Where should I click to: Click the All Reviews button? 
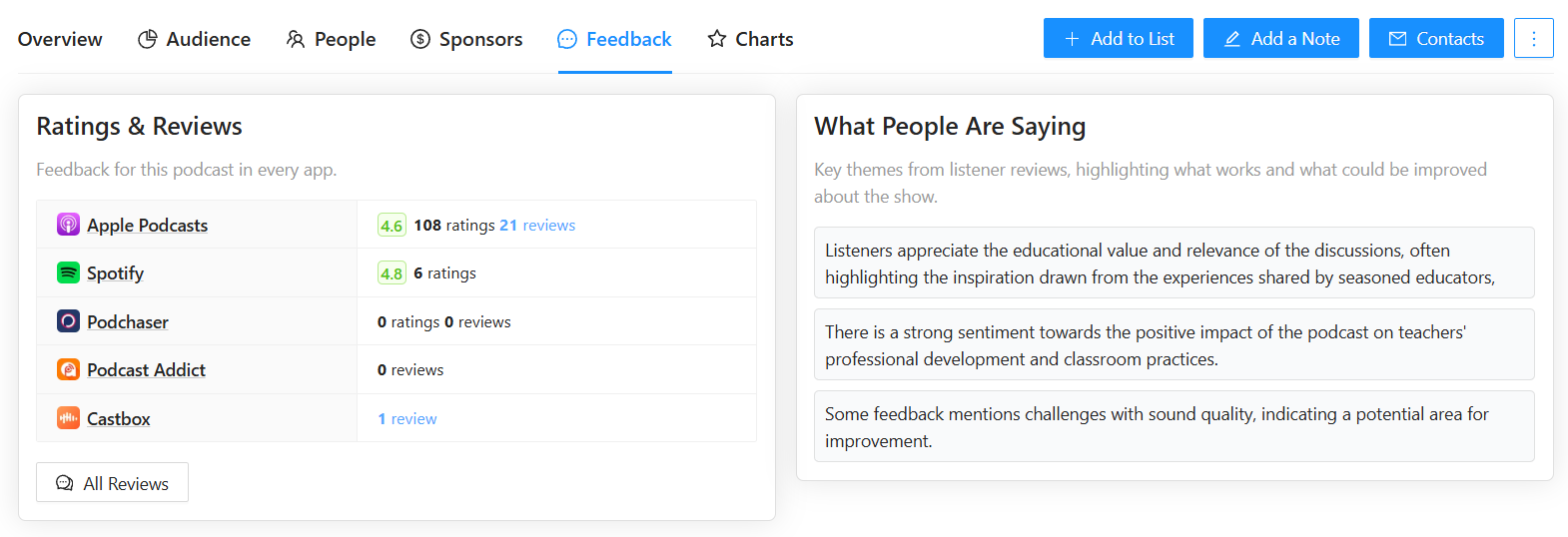[112, 482]
